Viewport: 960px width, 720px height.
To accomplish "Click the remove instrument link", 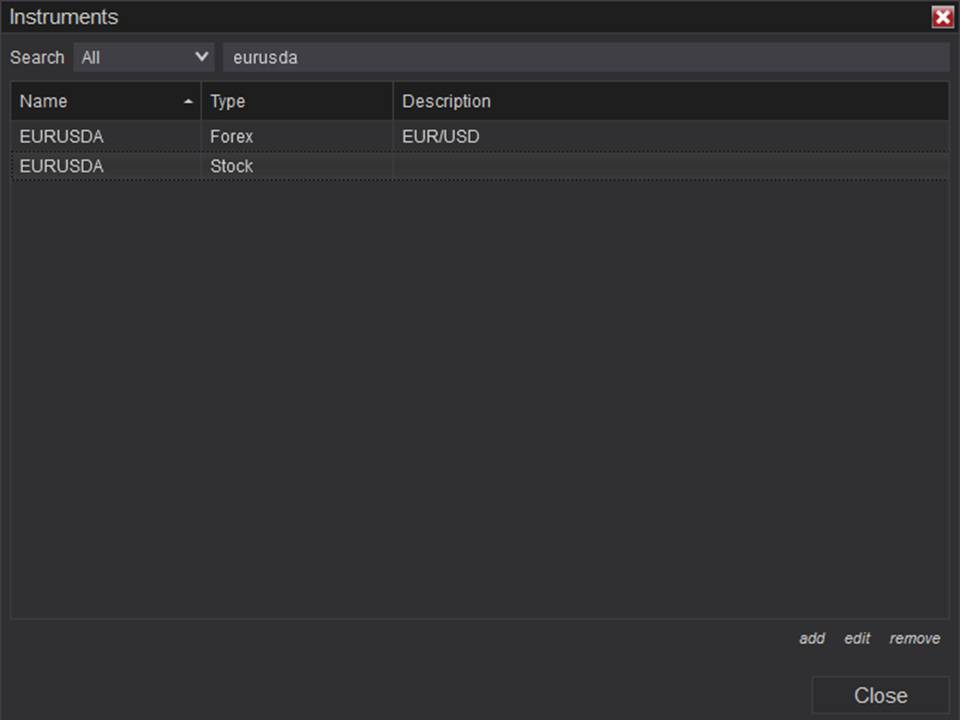I will click(915, 639).
